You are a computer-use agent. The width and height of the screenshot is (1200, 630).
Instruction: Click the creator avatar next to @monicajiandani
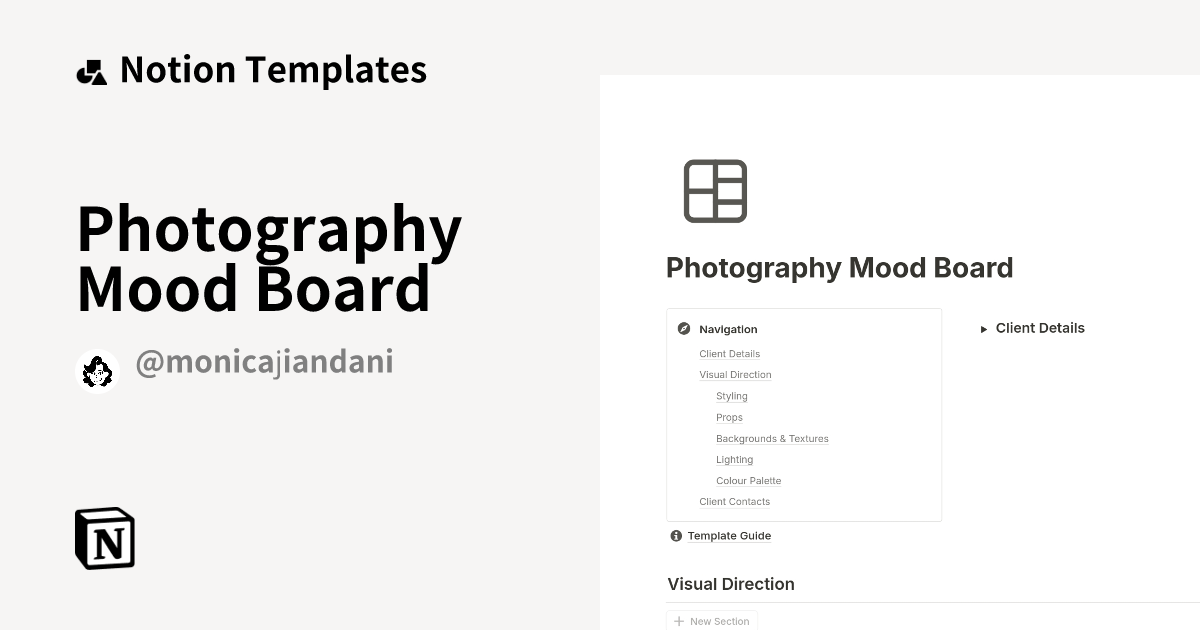(x=97, y=371)
